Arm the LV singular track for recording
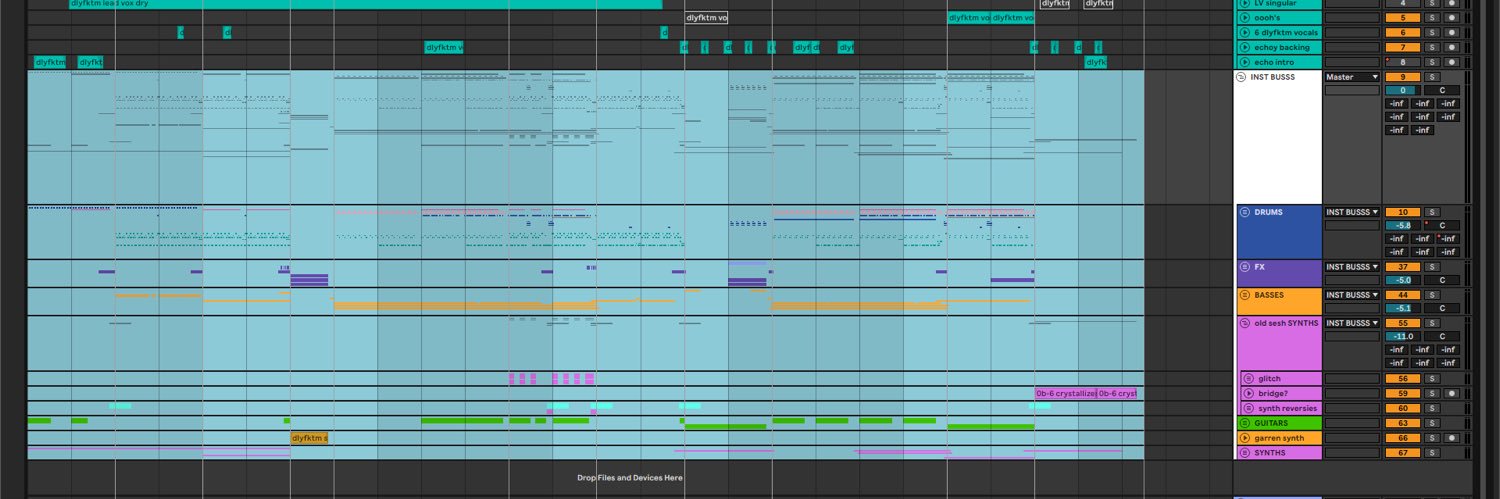This screenshot has height=499, width=1500. tap(1451, 3)
